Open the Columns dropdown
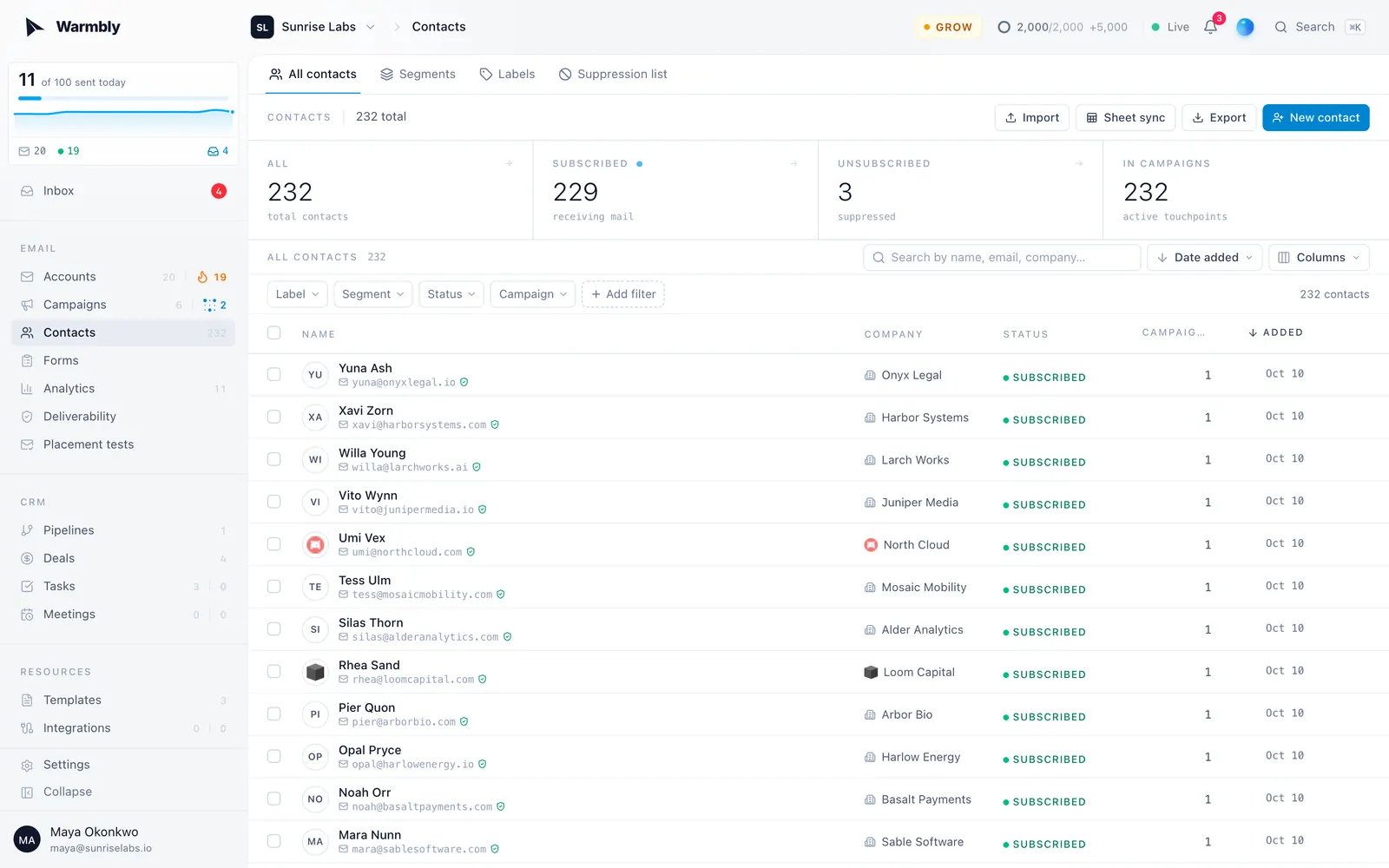This screenshot has width=1389, height=868. click(1319, 258)
